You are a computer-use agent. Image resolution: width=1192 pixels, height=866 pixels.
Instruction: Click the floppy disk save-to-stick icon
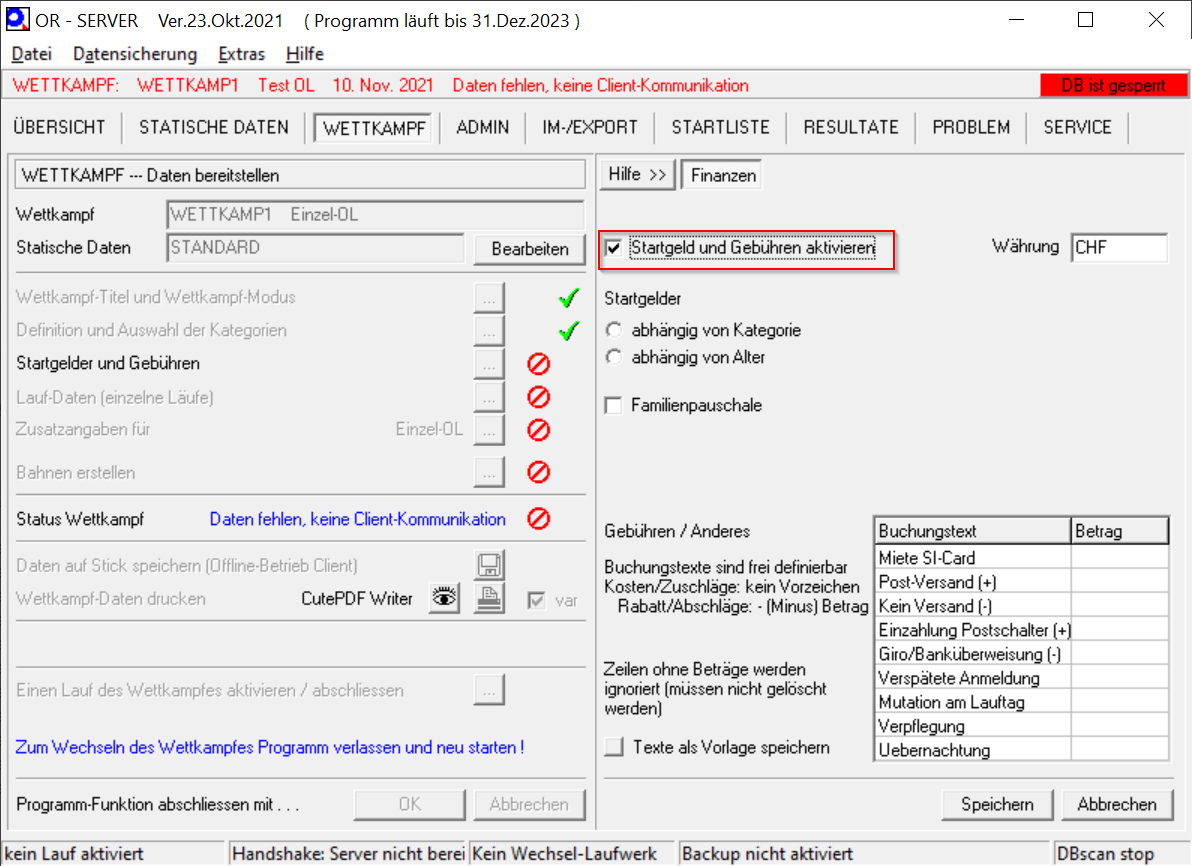(x=489, y=565)
